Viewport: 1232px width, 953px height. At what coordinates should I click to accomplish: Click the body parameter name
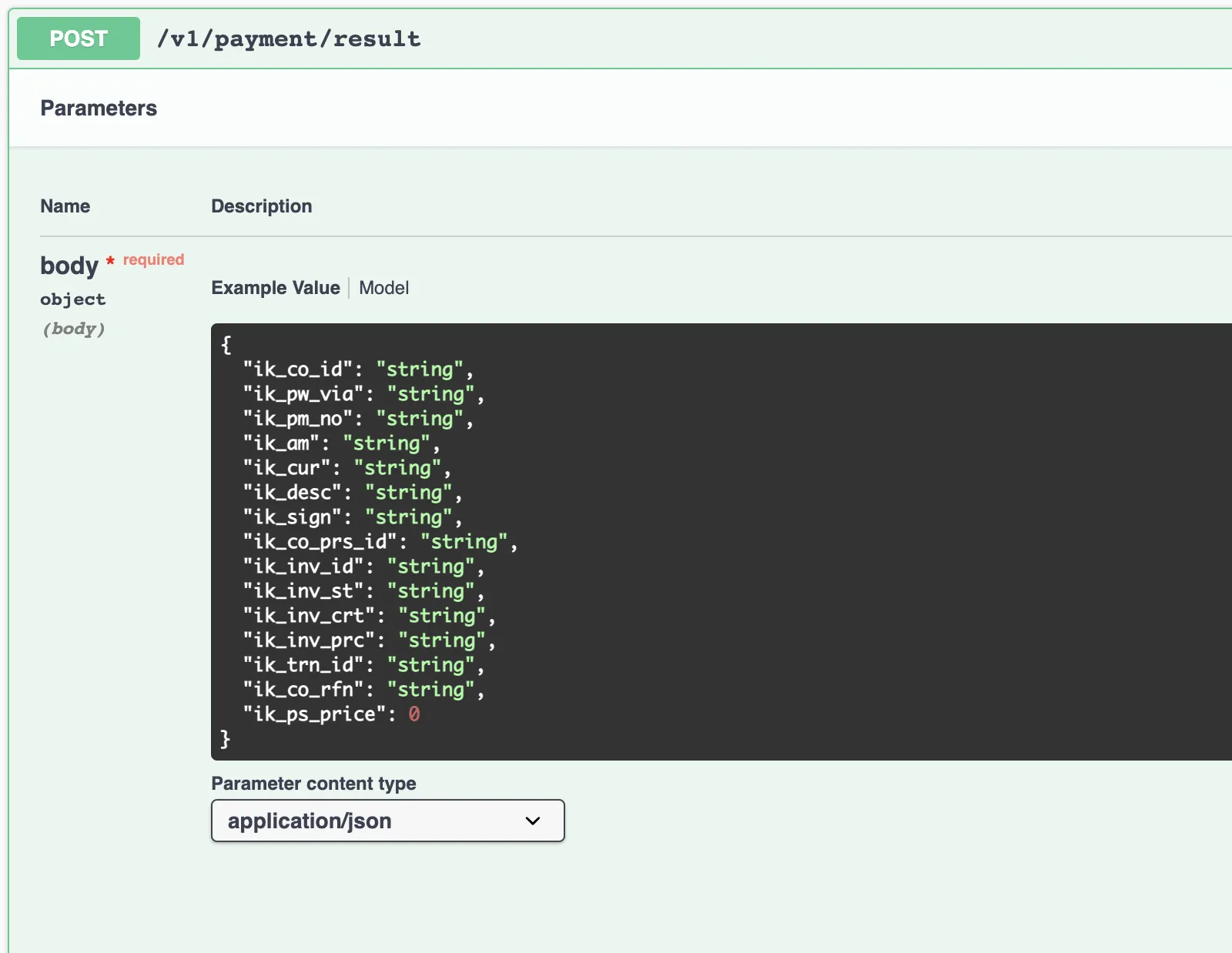(x=69, y=266)
